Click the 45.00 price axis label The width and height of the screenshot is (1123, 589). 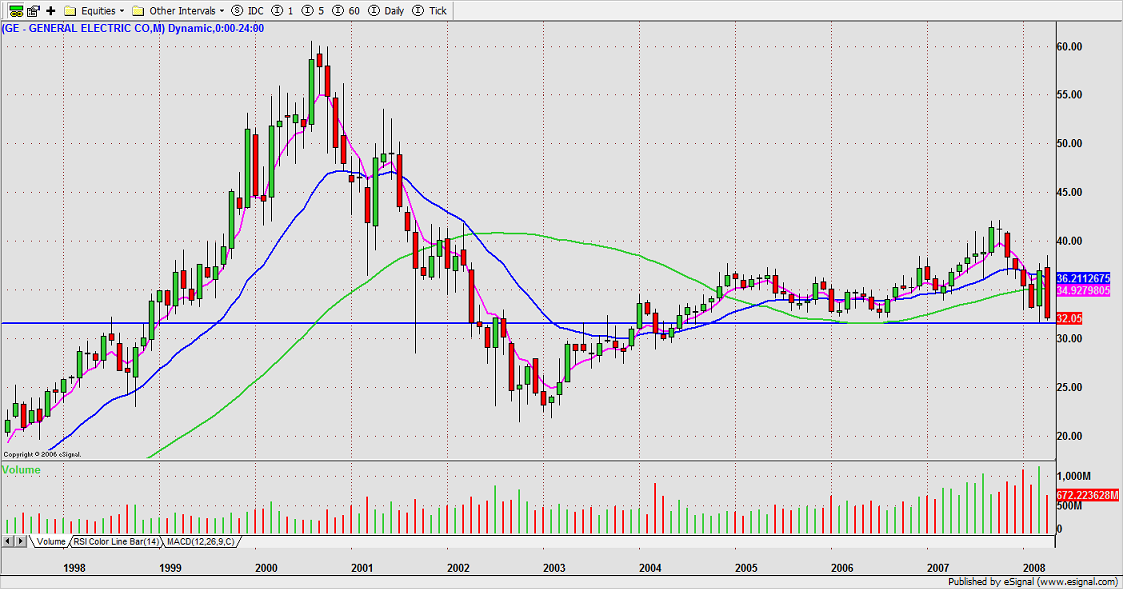1069,192
